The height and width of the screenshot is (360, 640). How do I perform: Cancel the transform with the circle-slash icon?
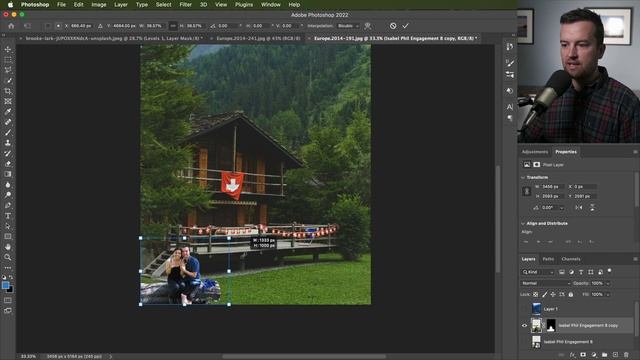pos(393,26)
